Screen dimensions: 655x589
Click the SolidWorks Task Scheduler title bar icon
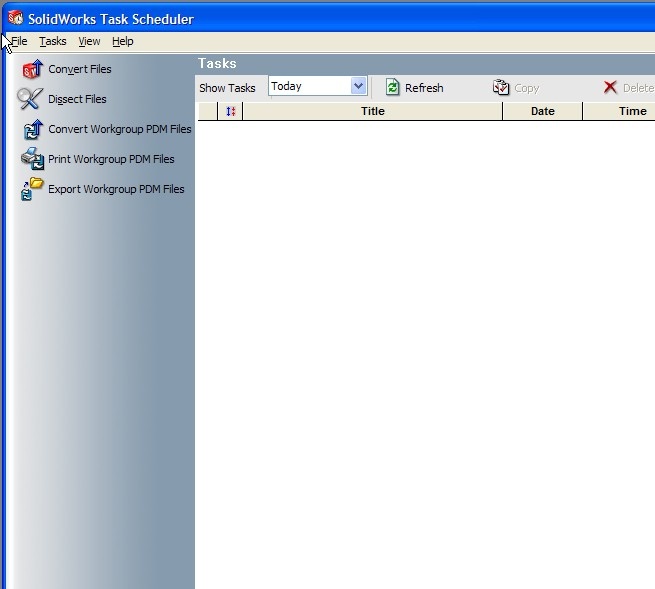(x=15, y=18)
